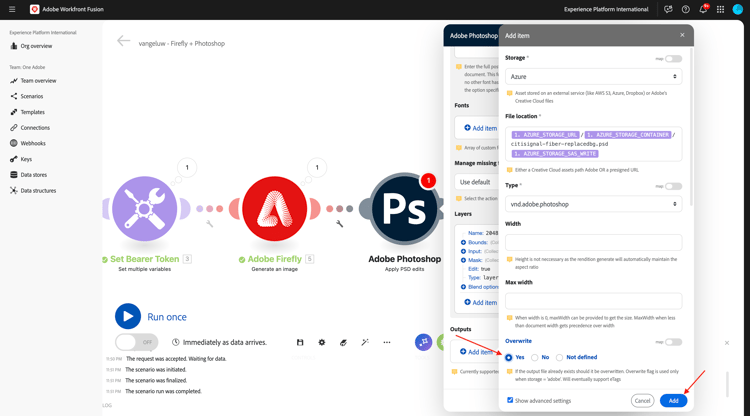The height and width of the screenshot is (416, 750).
Task: Click the AZURE_STORAGE_SAS_WRITE variable pill
Action: click(555, 153)
